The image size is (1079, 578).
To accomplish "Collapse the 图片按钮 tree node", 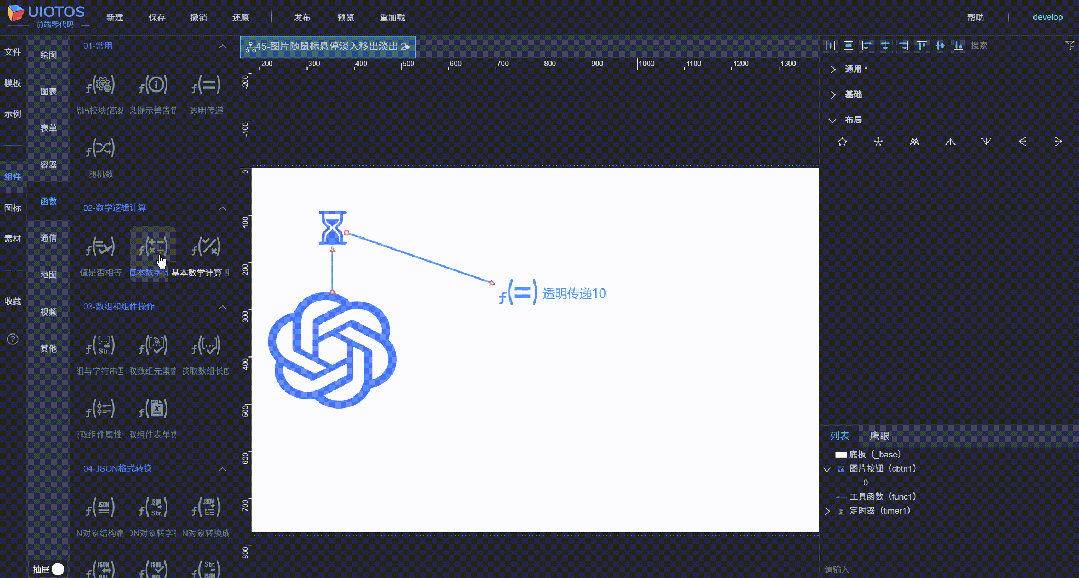I will pos(828,469).
